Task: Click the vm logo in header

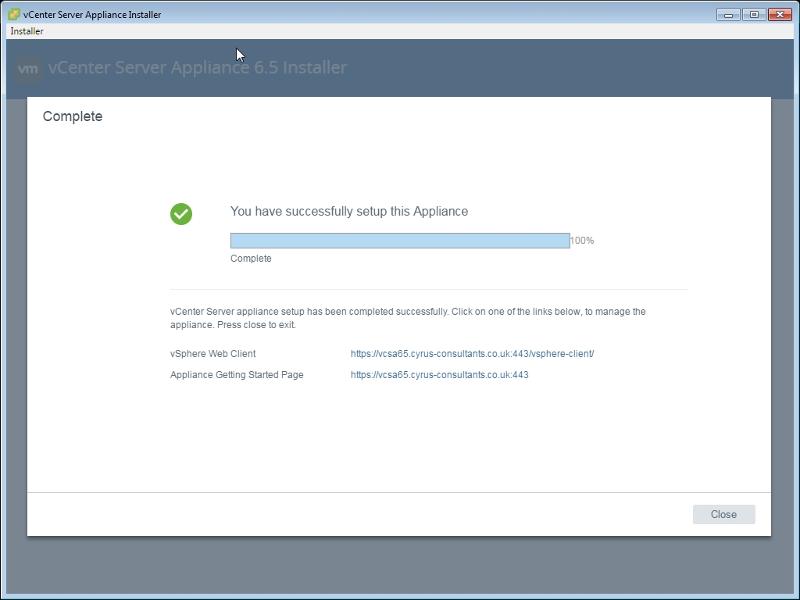Action: [28, 68]
